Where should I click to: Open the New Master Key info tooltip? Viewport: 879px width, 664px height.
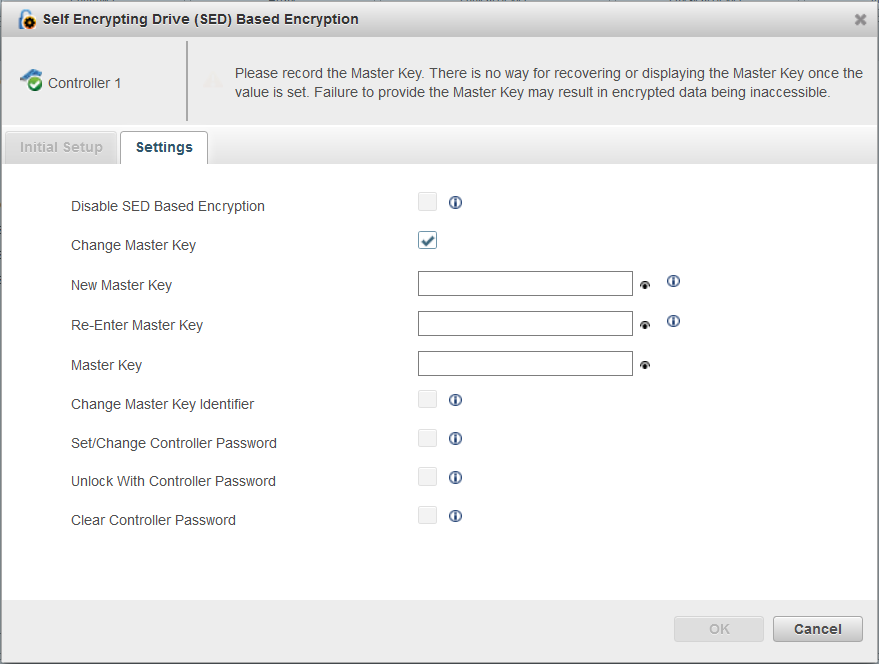pyautogui.click(x=673, y=281)
